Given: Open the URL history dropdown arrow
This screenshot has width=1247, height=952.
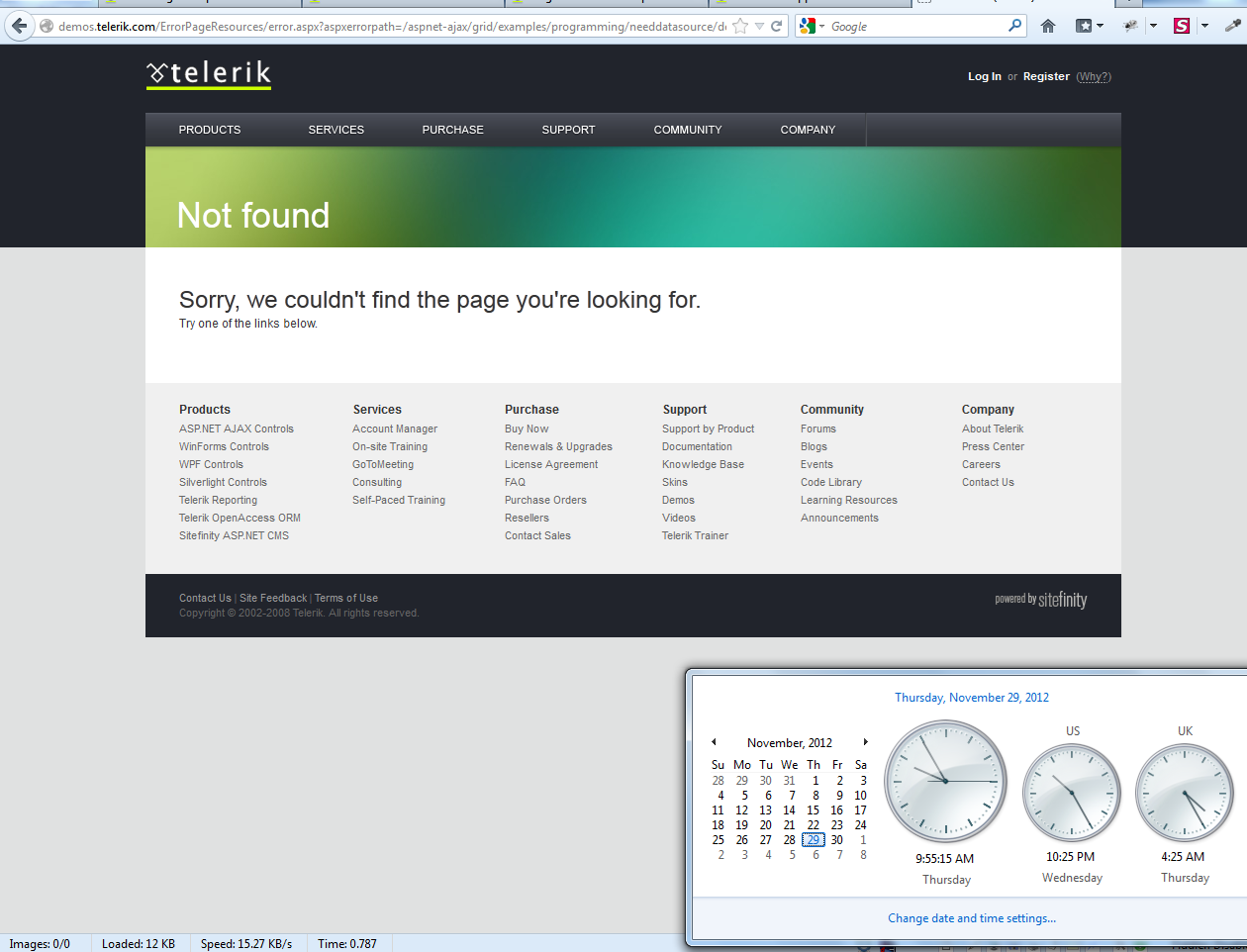Looking at the screenshot, I should tap(759, 27).
